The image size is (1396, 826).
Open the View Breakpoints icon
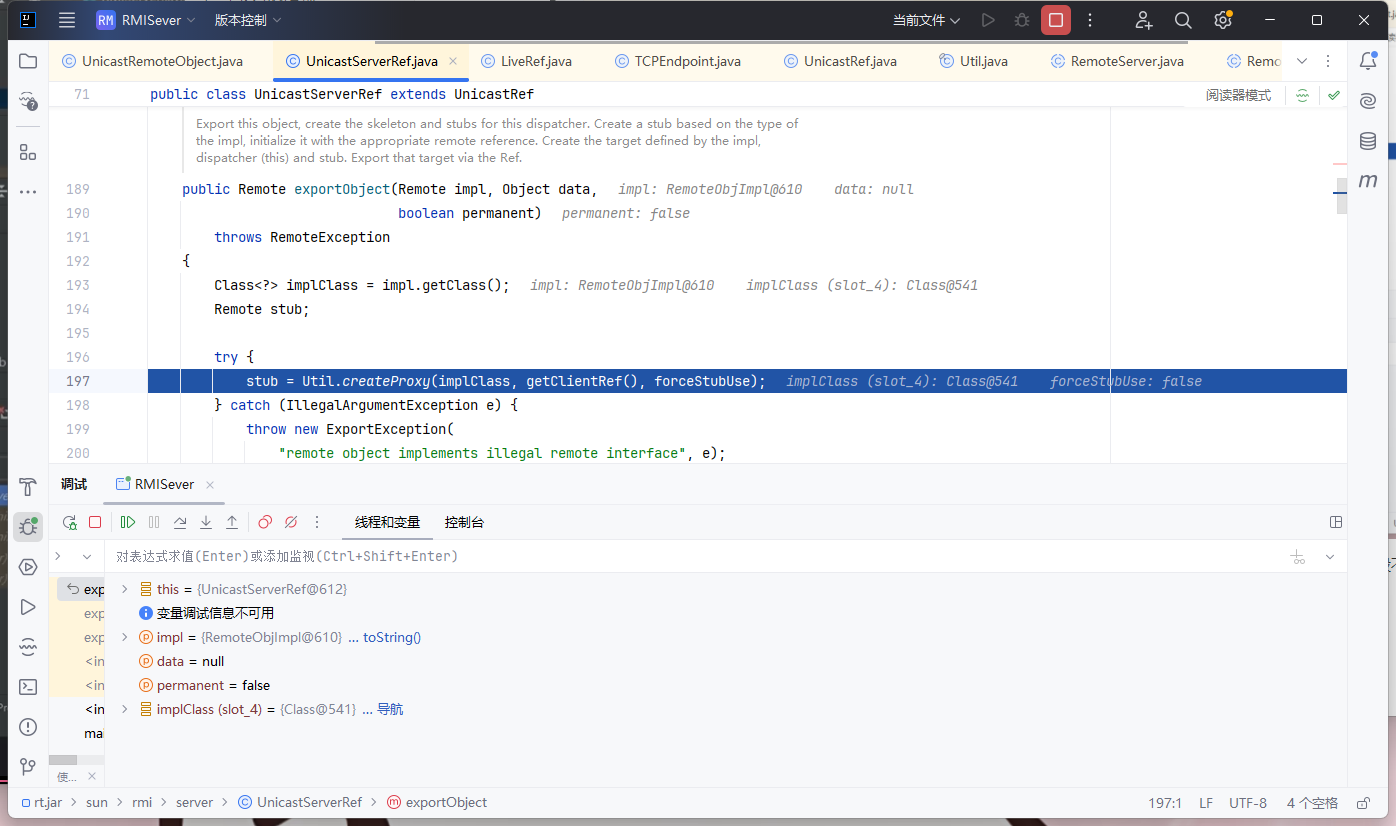[265, 522]
